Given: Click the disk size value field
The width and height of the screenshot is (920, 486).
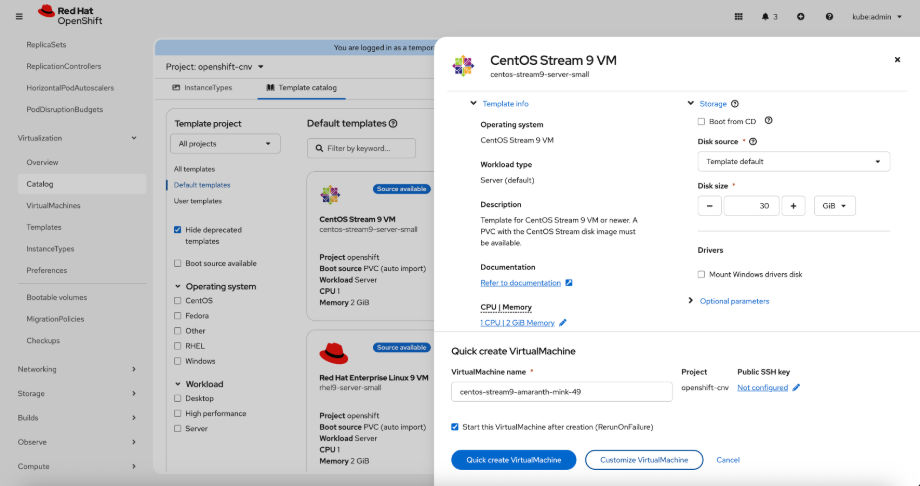Looking at the screenshot, I should [x=751, y=206].
